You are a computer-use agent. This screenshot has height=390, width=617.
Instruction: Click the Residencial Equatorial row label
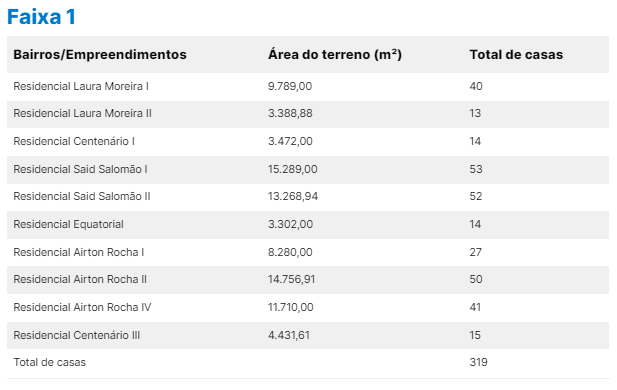click(68, 224)
